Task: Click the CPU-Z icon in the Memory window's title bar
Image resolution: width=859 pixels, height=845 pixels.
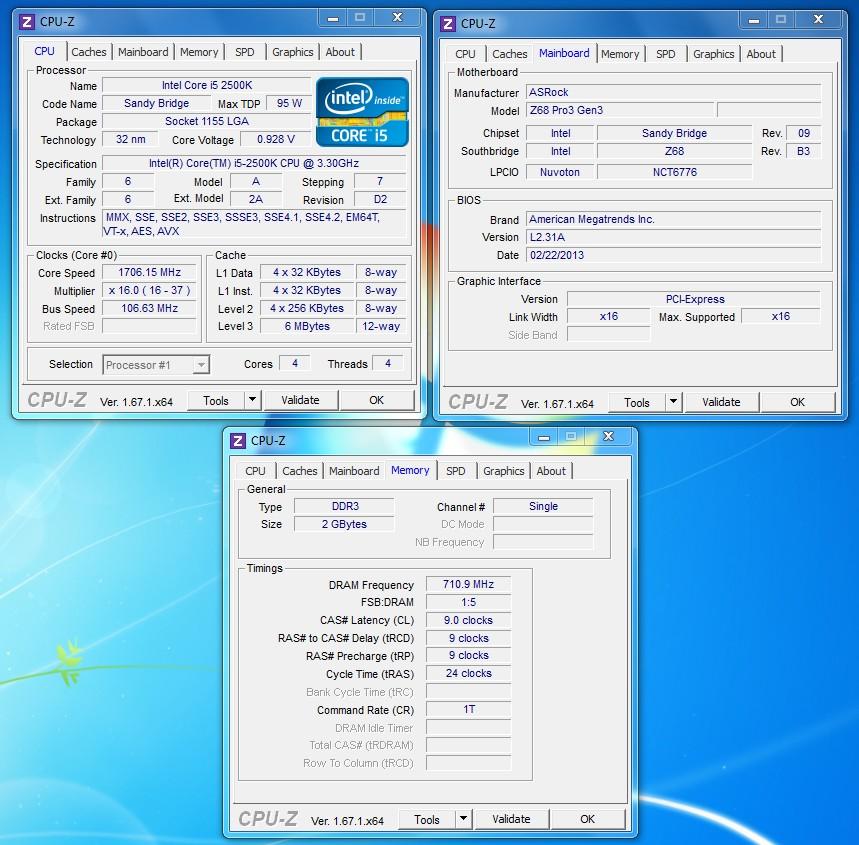Action: pyautogui.click(x=237, y=441)
